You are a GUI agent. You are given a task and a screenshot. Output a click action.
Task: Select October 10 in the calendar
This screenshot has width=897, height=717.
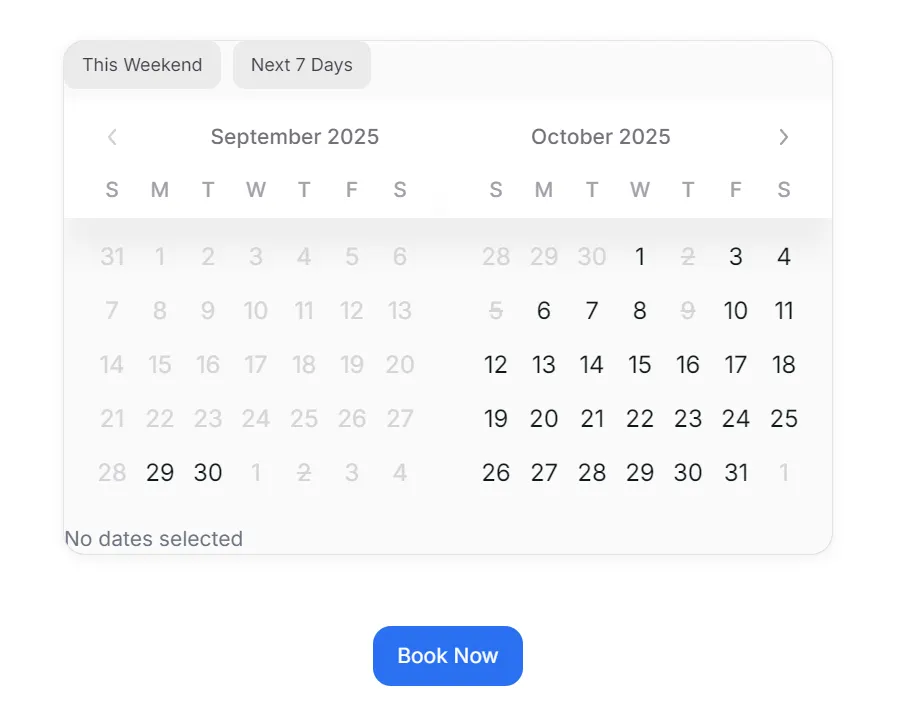coord(736,311)
